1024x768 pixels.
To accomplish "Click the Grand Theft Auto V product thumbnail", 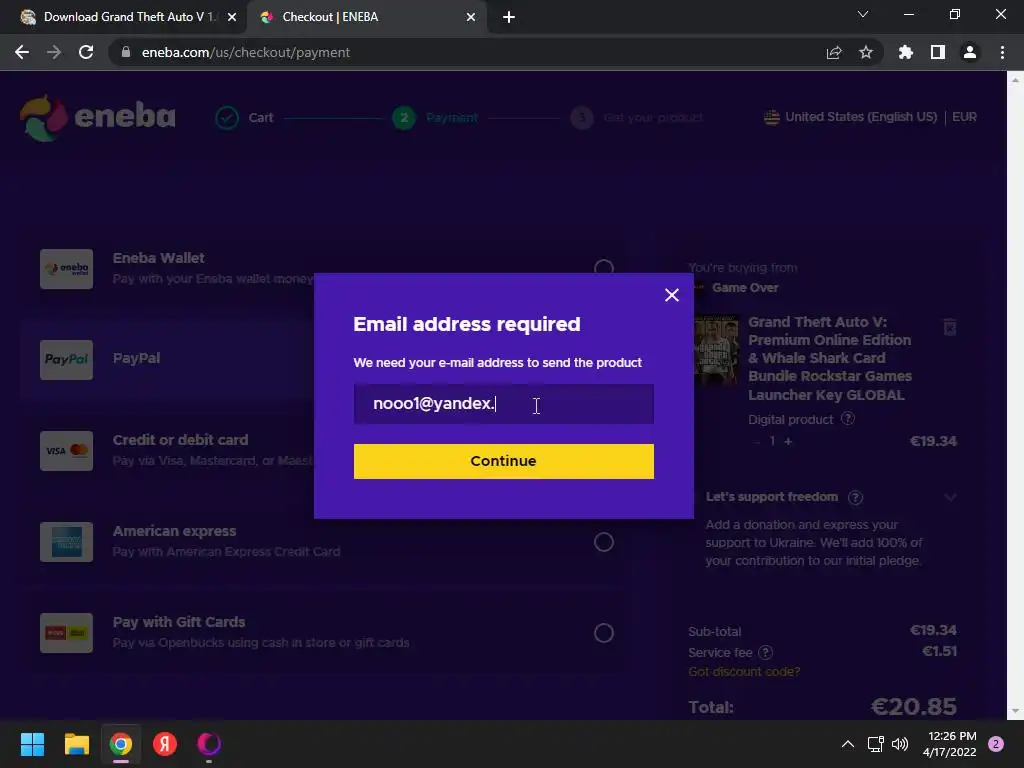I will 716,349.
